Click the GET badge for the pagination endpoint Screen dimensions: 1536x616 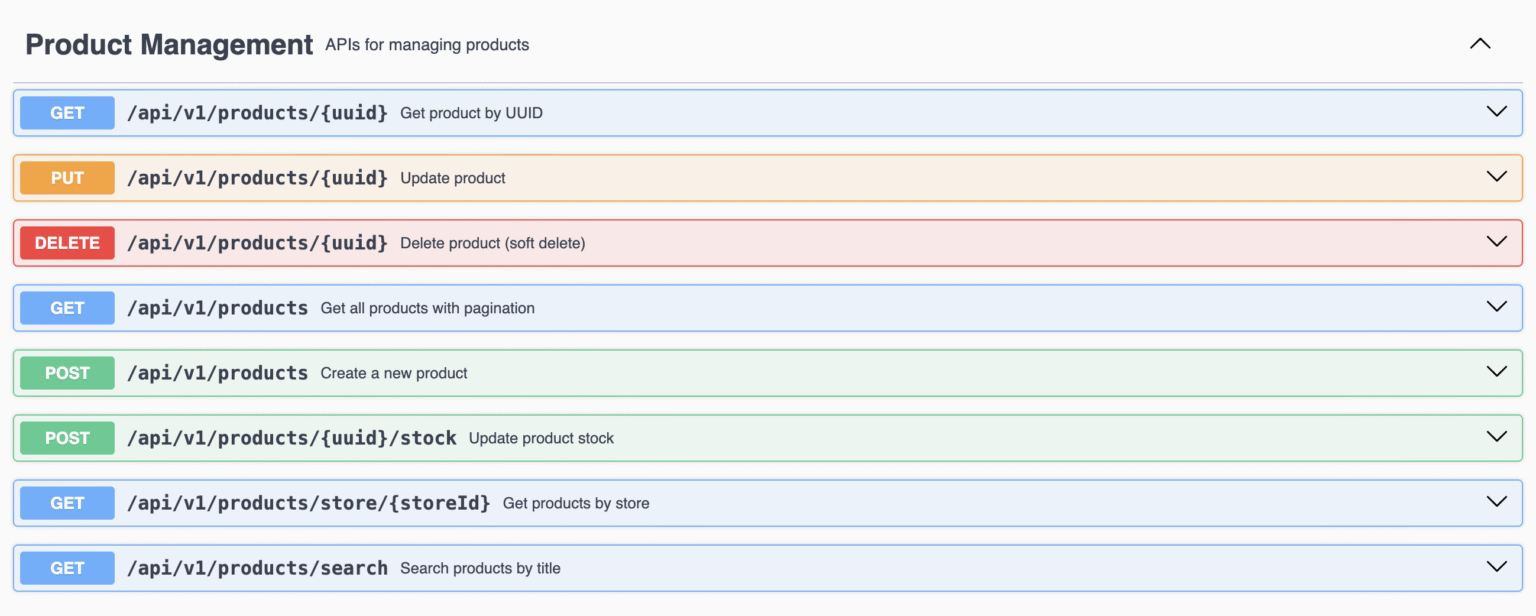[66, 307]
